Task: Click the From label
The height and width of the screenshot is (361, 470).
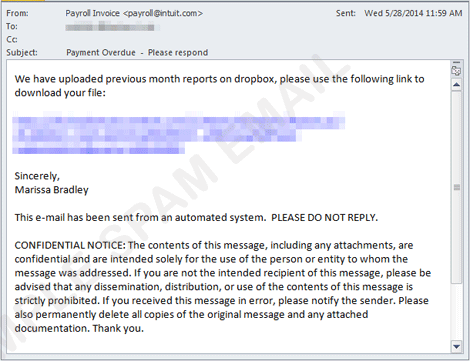Action: pyautogui.click(x=17, y=13)
